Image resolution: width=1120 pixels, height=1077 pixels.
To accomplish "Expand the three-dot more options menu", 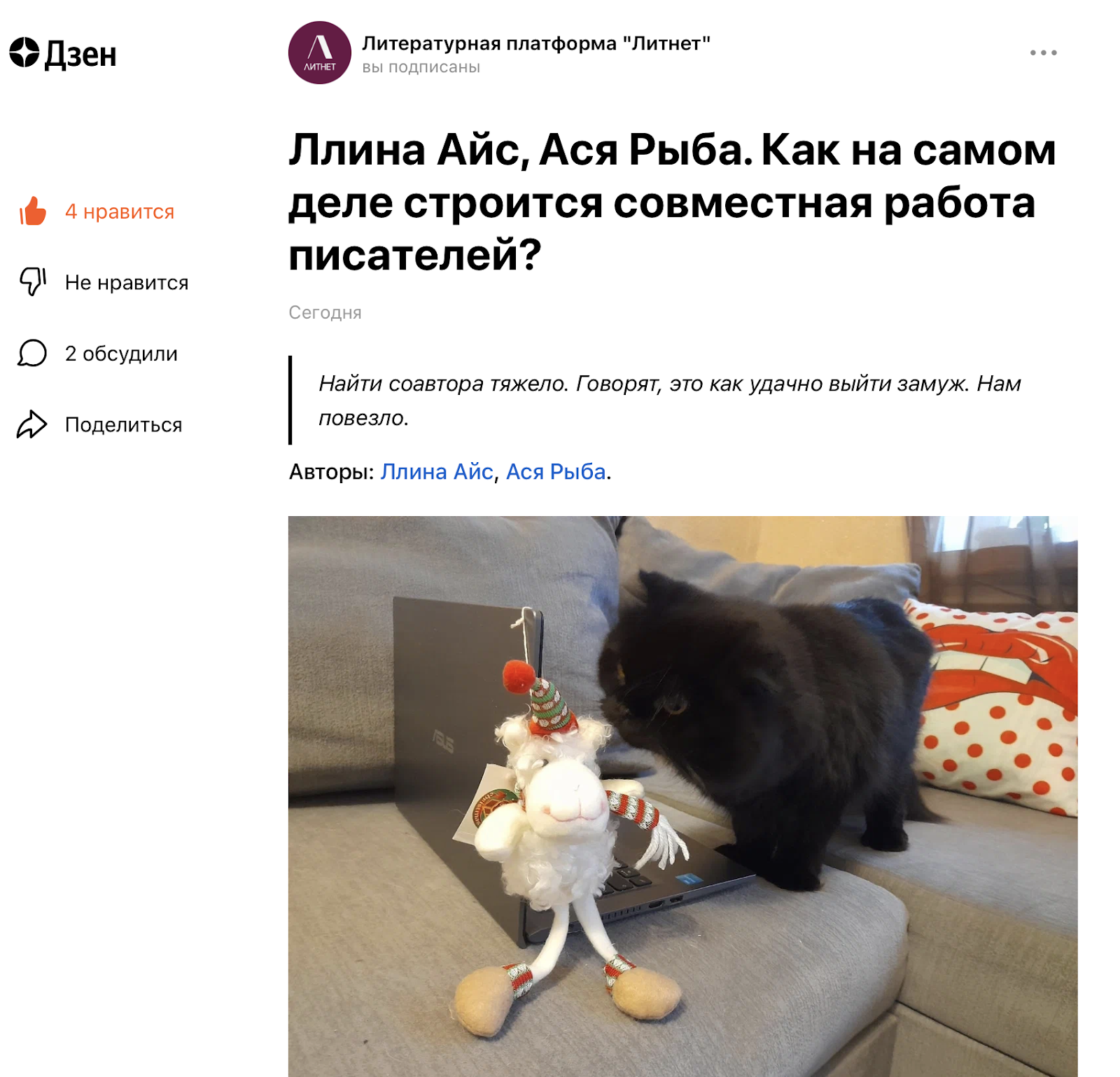I will [1043, 53].
